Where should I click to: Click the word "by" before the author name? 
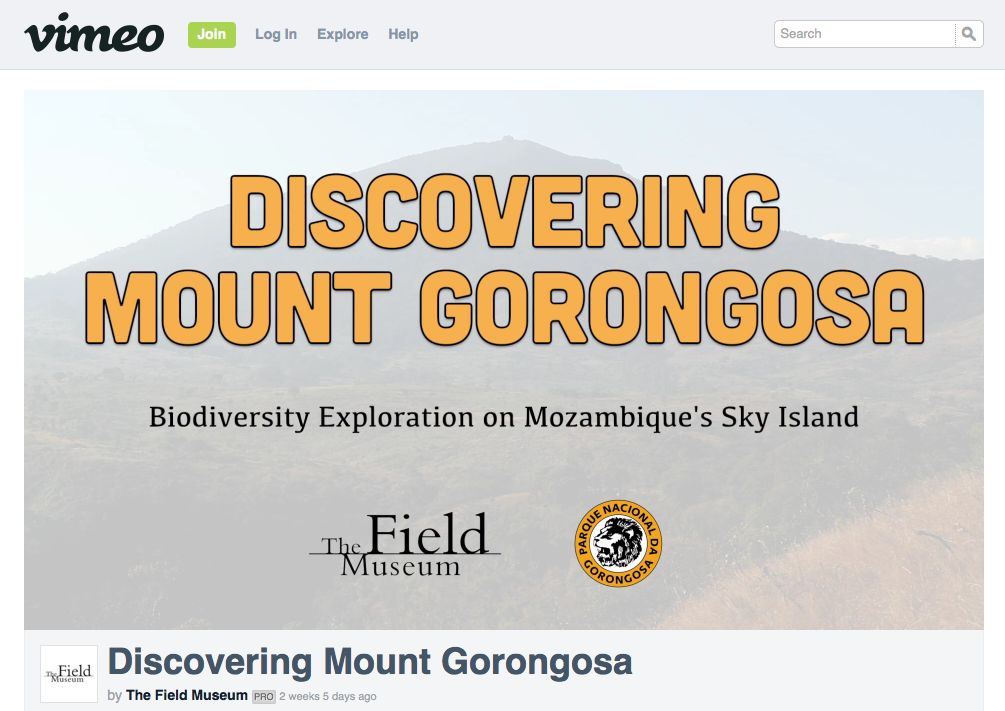pyautogui.click(x=114, y=696)
